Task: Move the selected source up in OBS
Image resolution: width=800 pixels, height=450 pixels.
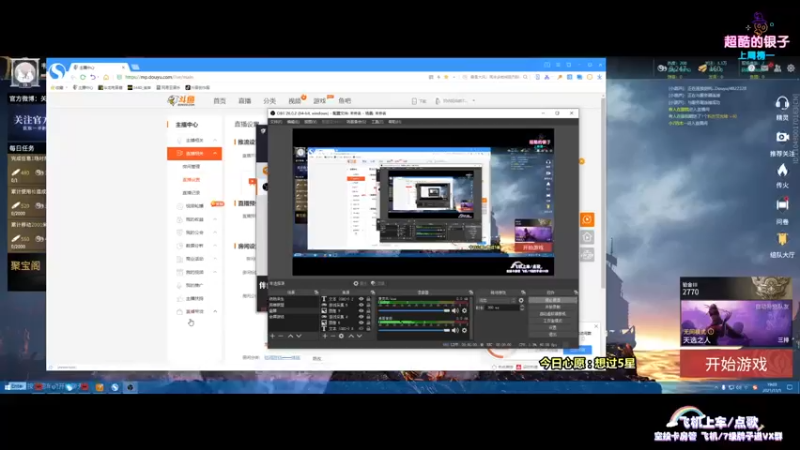Action: click(x=351, y=336)
